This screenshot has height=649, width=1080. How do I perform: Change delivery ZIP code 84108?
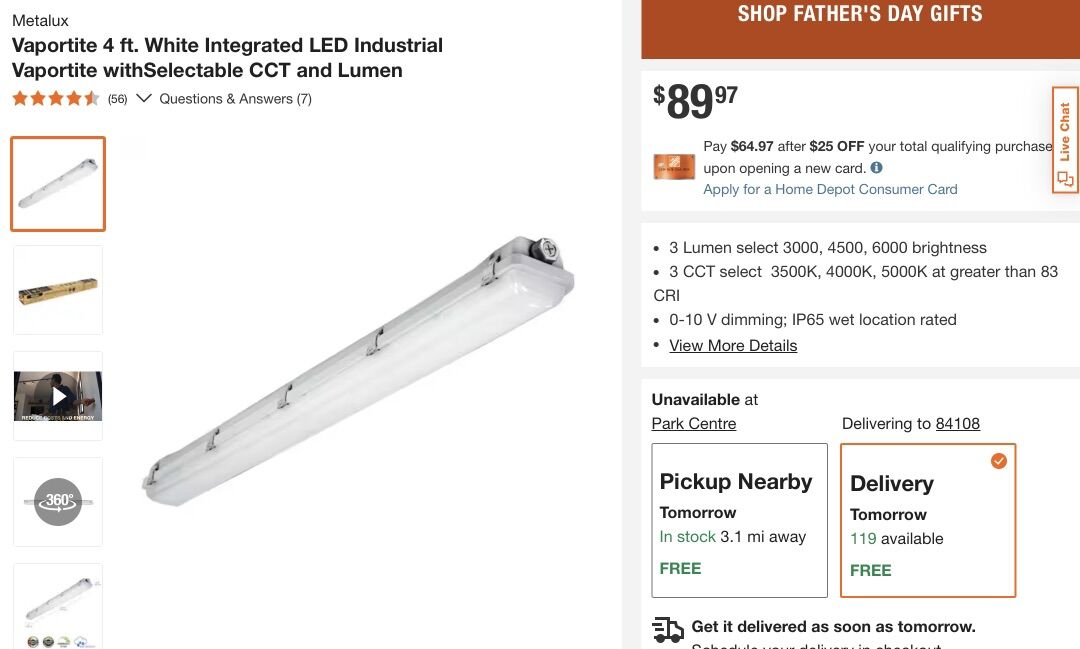tap(957, 423)
